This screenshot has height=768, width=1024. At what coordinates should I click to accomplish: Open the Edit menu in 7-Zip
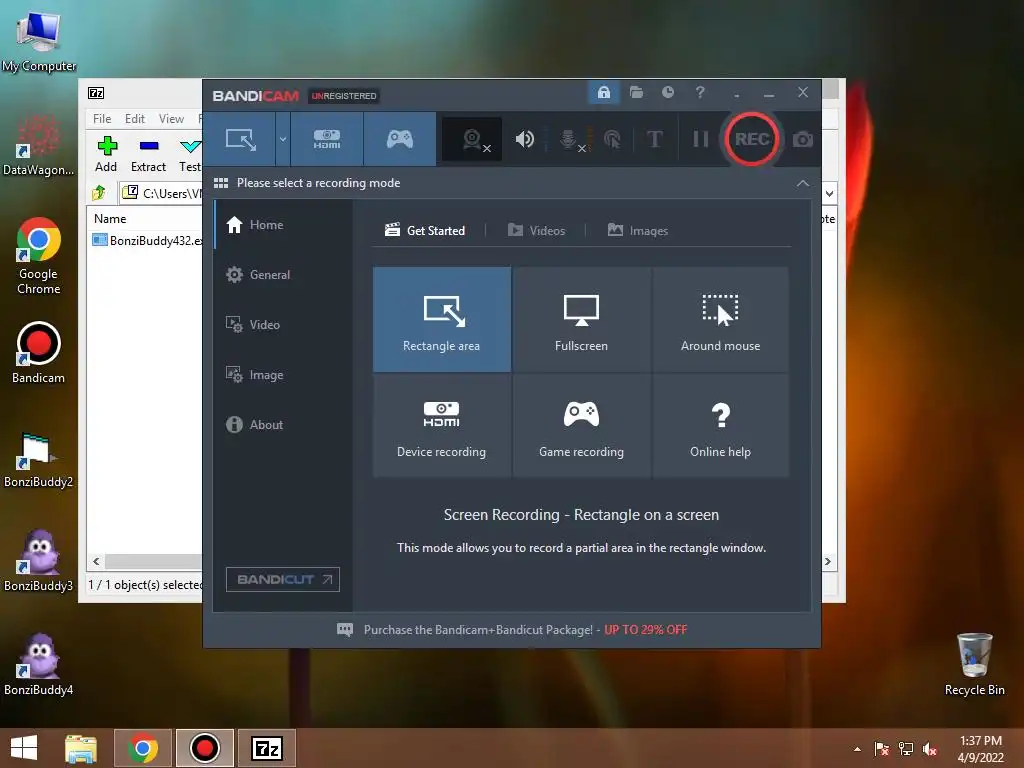[135, 119]
